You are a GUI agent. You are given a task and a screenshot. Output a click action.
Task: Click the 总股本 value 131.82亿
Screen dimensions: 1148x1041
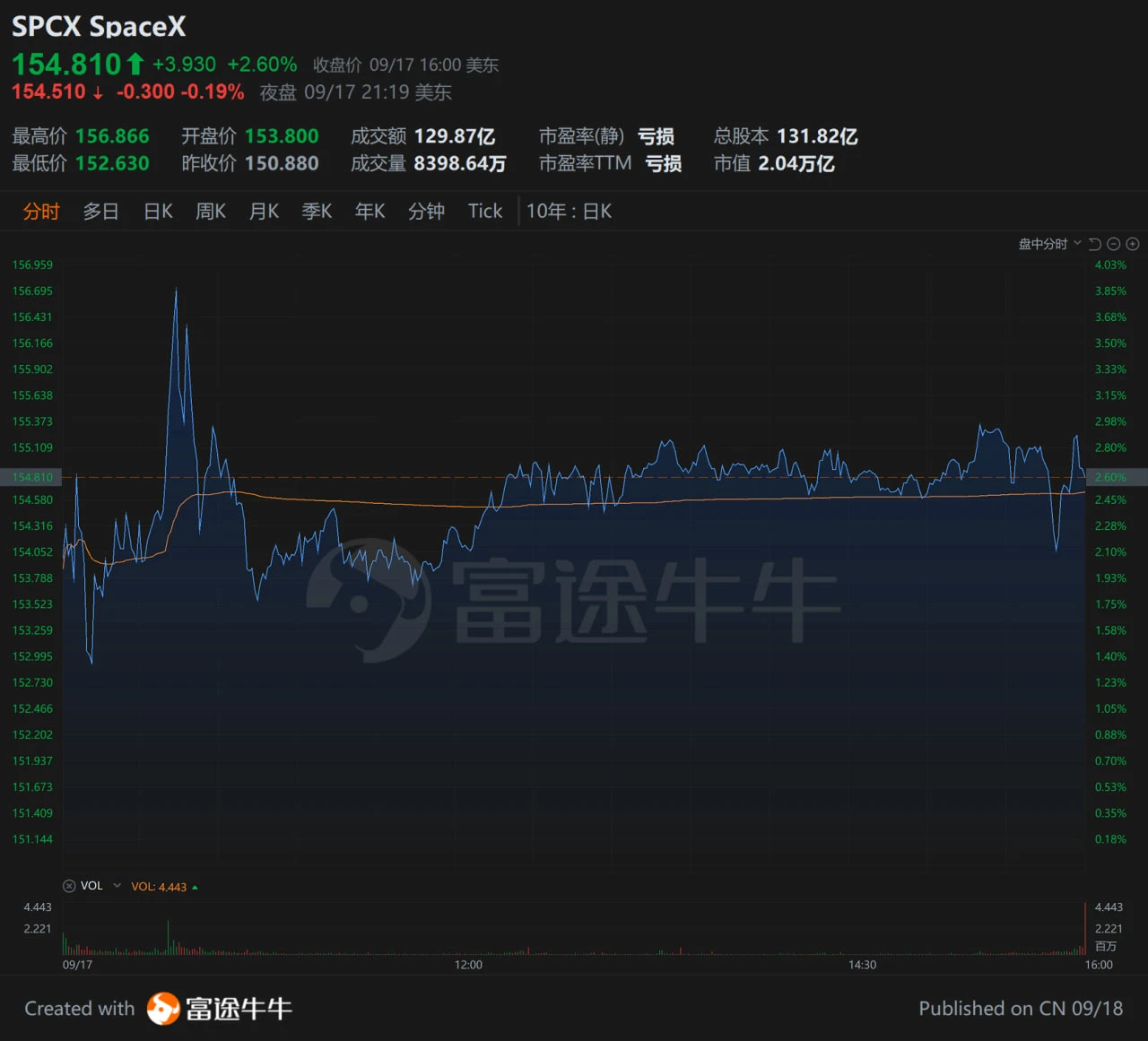pos(817,136)
